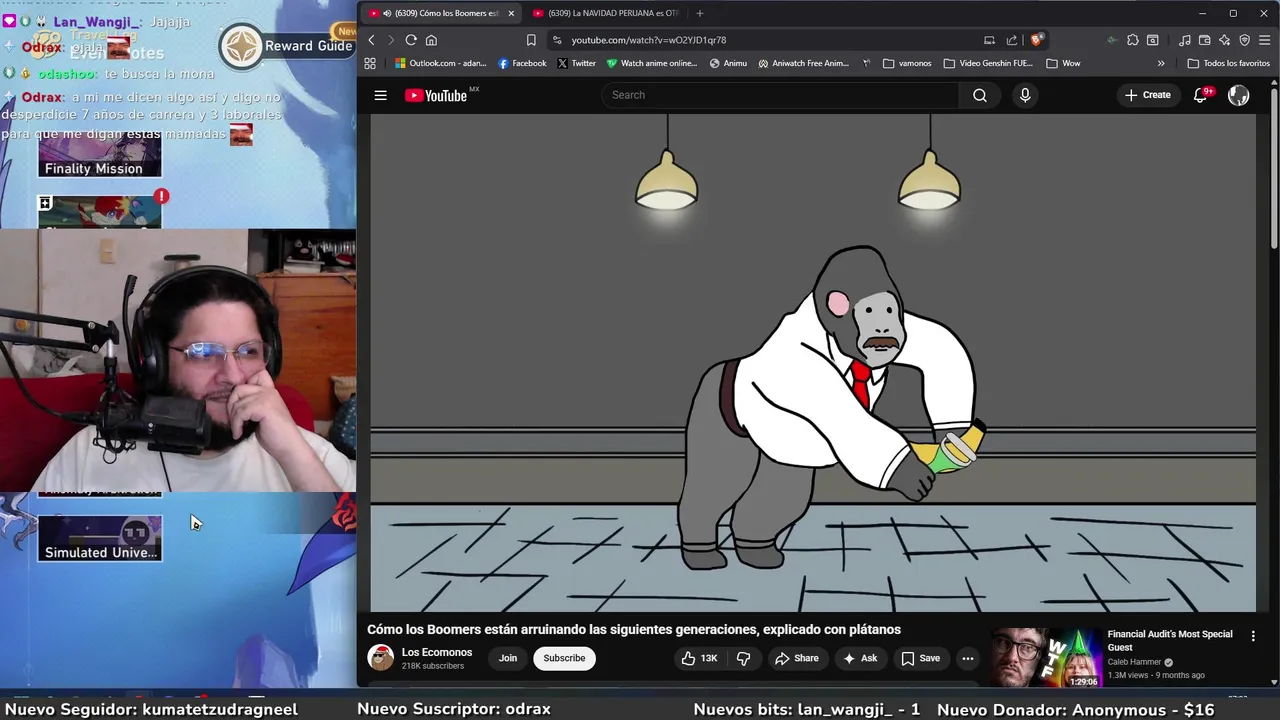Subscribe to Los Ecomonos
Screen dimensions: 1280x720
tap(564, 658)
